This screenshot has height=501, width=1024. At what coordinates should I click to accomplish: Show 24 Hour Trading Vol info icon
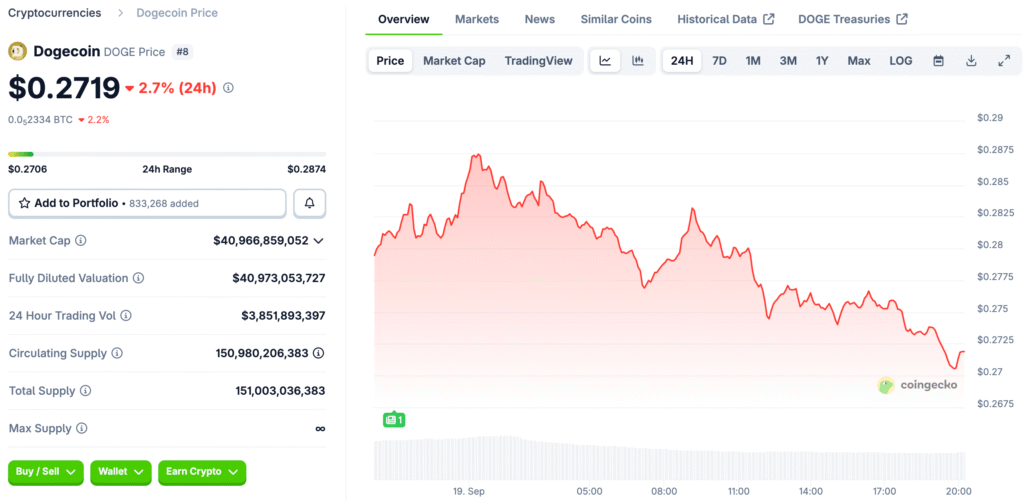pyautogui.click(x=126, y=315)
